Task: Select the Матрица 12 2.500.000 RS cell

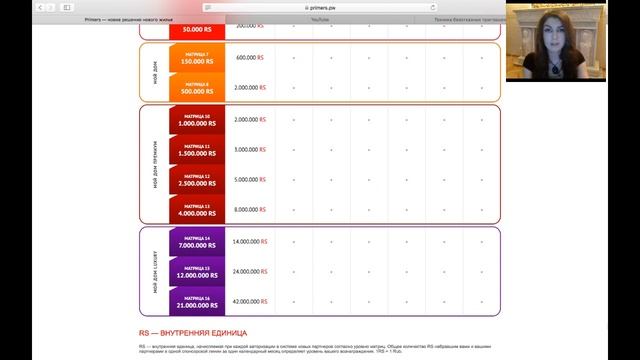Action: (197, 180)
